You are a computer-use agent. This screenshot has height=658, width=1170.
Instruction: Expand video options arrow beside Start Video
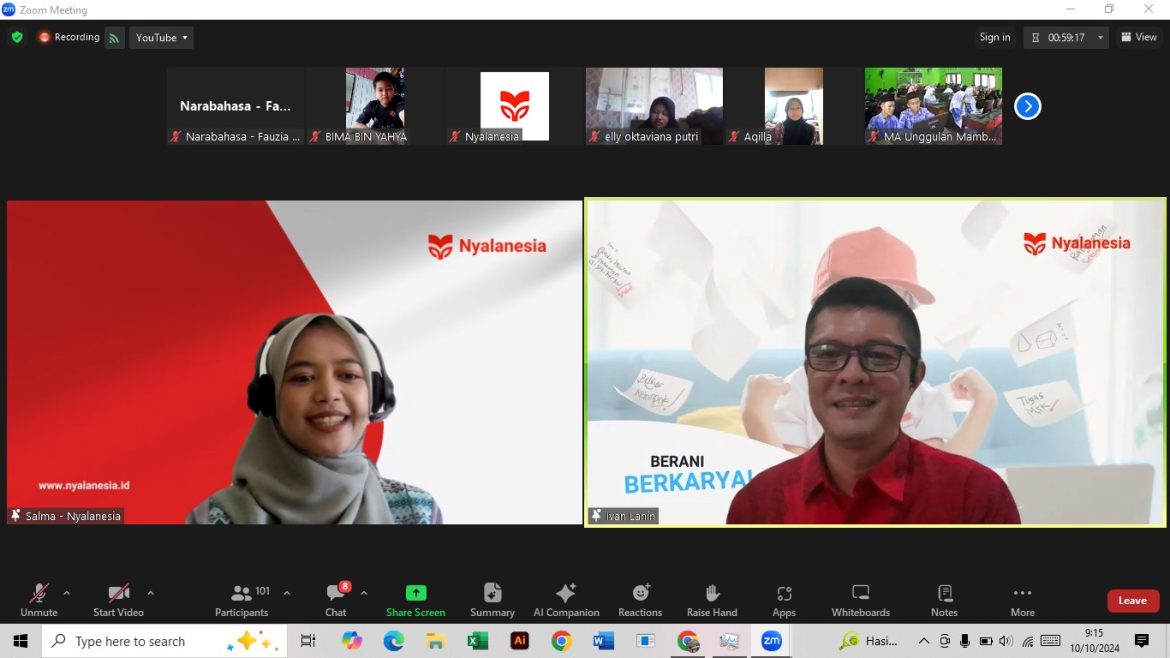[151, 593]
